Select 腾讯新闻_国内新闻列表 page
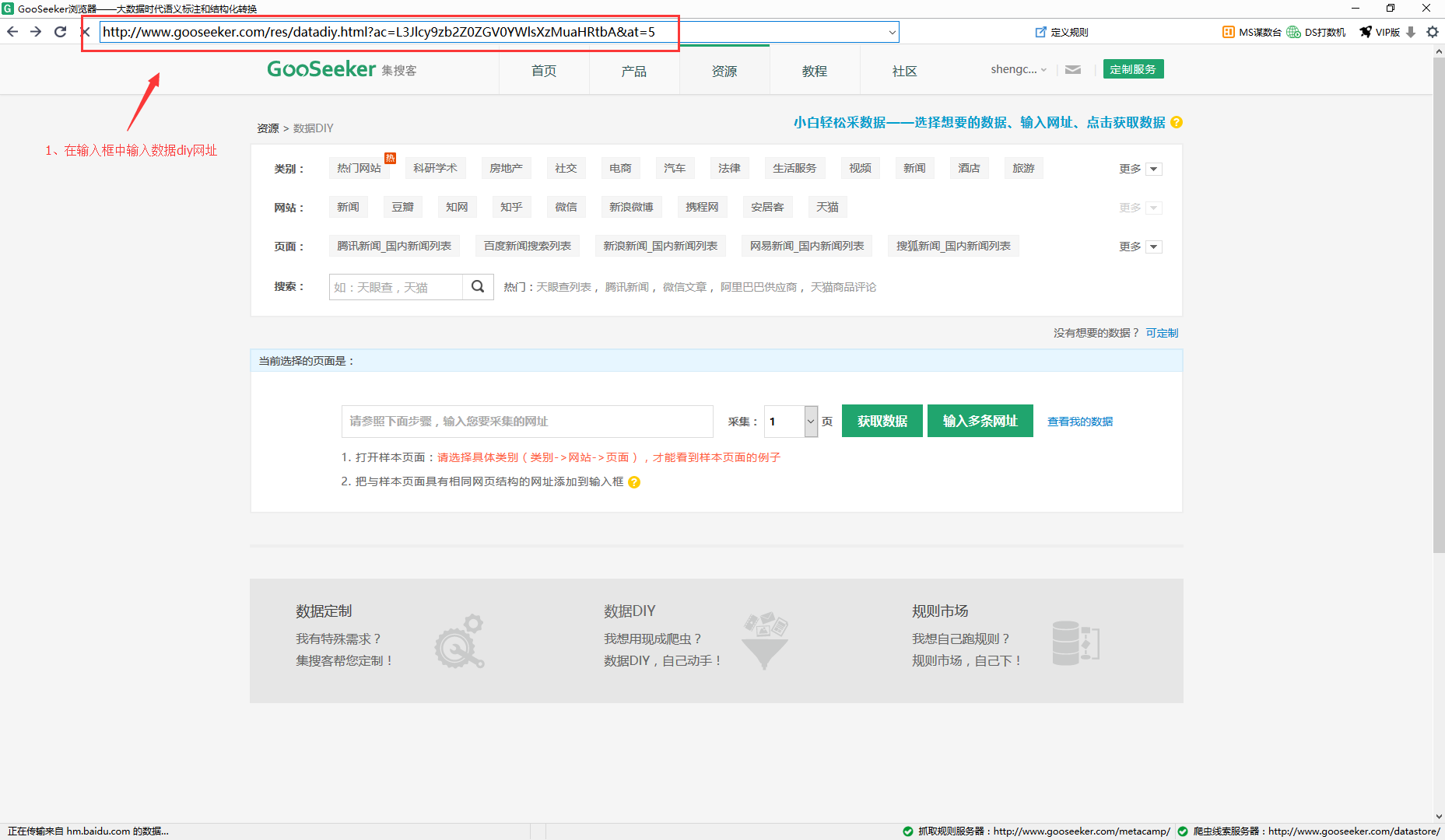The height and width of the screenshot is (840, 1445). click(394, 246)
